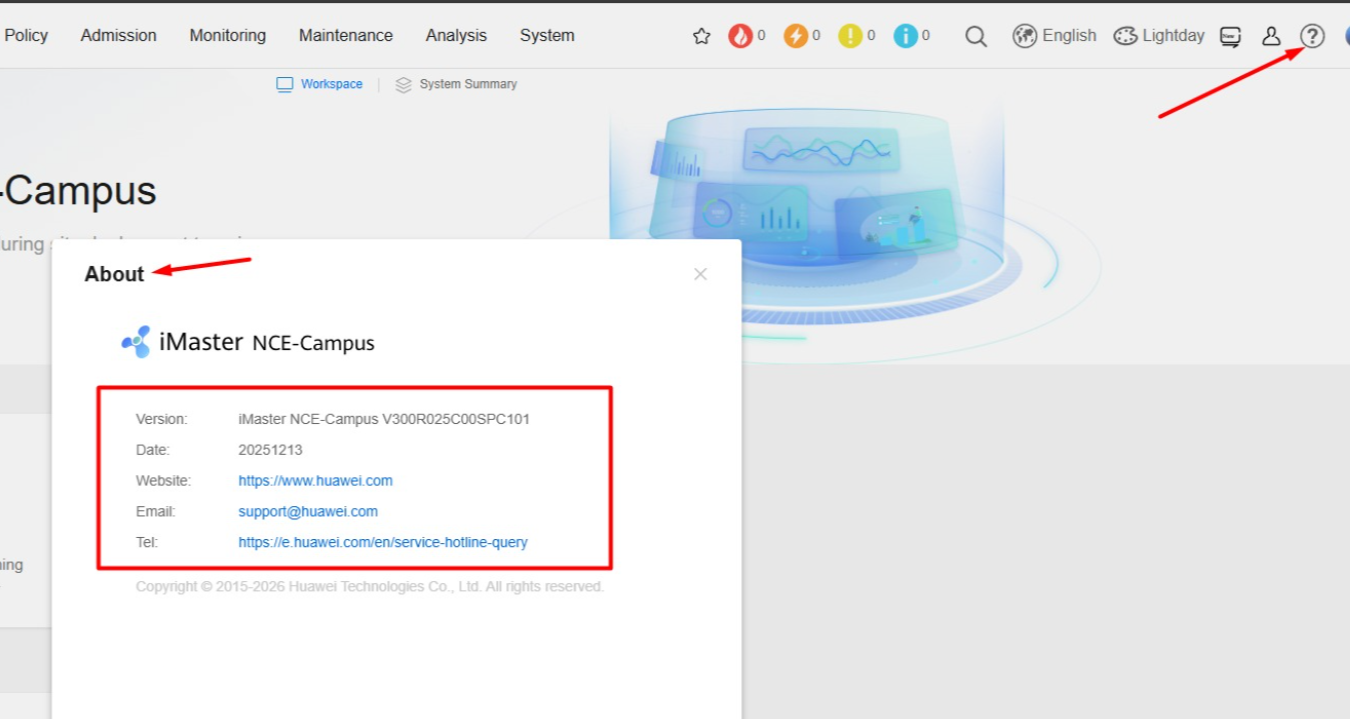Click the version text V300R025C00SPC101

pyautogui.click(x=456, y=419)
